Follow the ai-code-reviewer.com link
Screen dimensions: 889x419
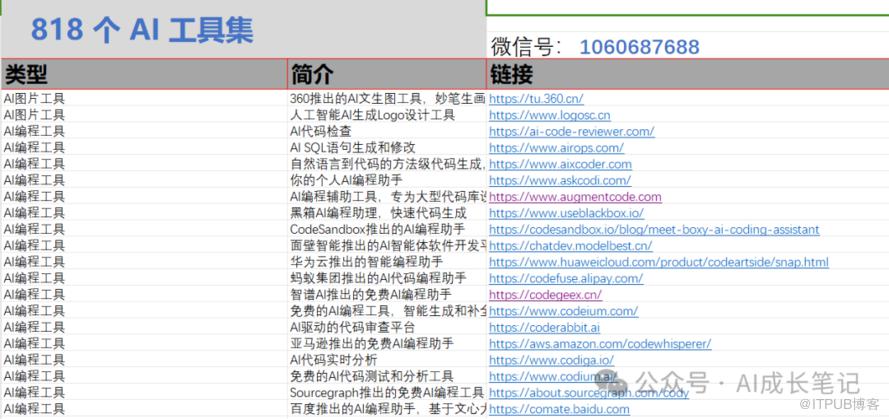[x=572, y=132]
